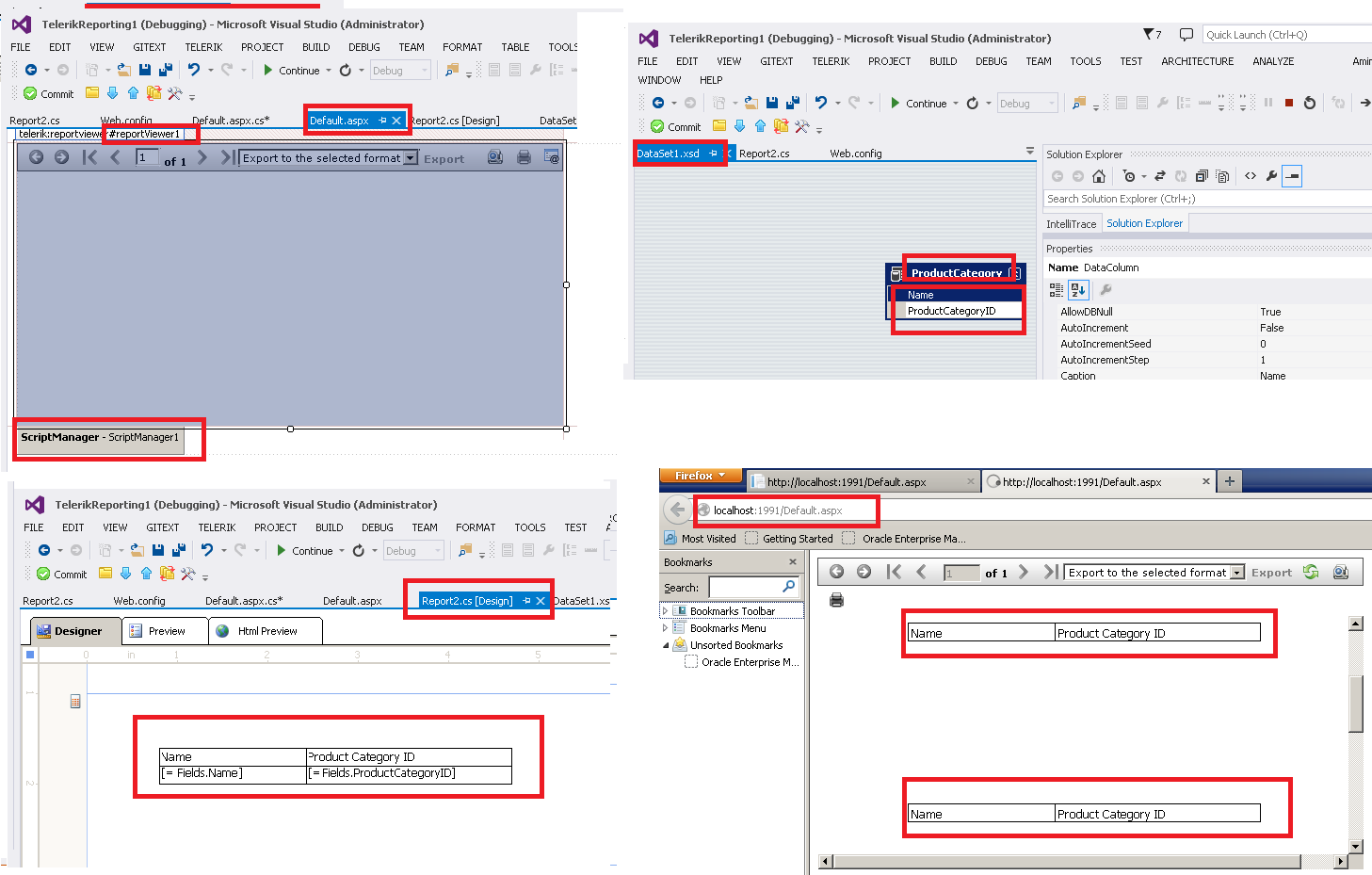
Task: Click the Home icon in Solution Explorer
Action: [1098, 176]
